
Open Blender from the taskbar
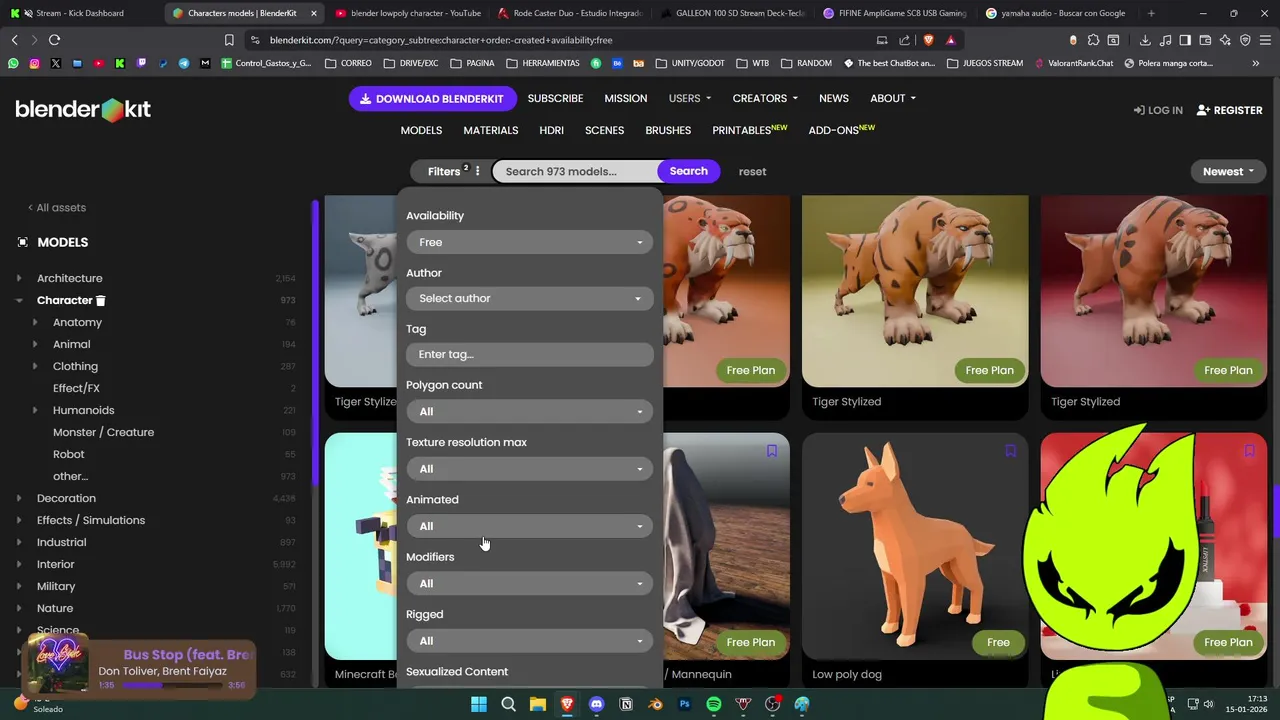point(655,704)
